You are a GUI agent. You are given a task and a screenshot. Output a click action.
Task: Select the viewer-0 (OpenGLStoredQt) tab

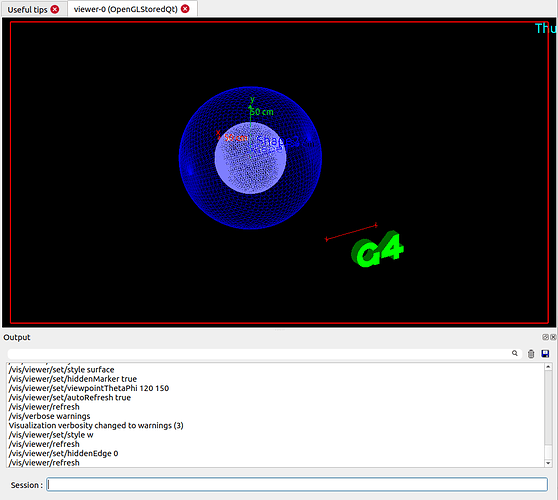pyautogui.click(x=126, y=9)
